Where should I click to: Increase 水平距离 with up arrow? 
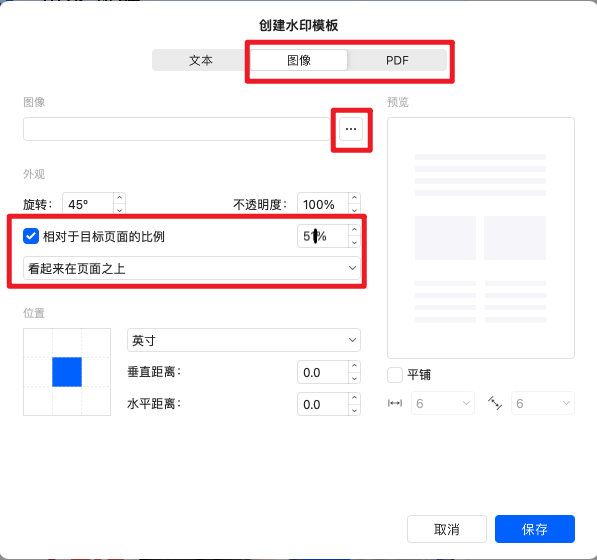coord(354,398)
